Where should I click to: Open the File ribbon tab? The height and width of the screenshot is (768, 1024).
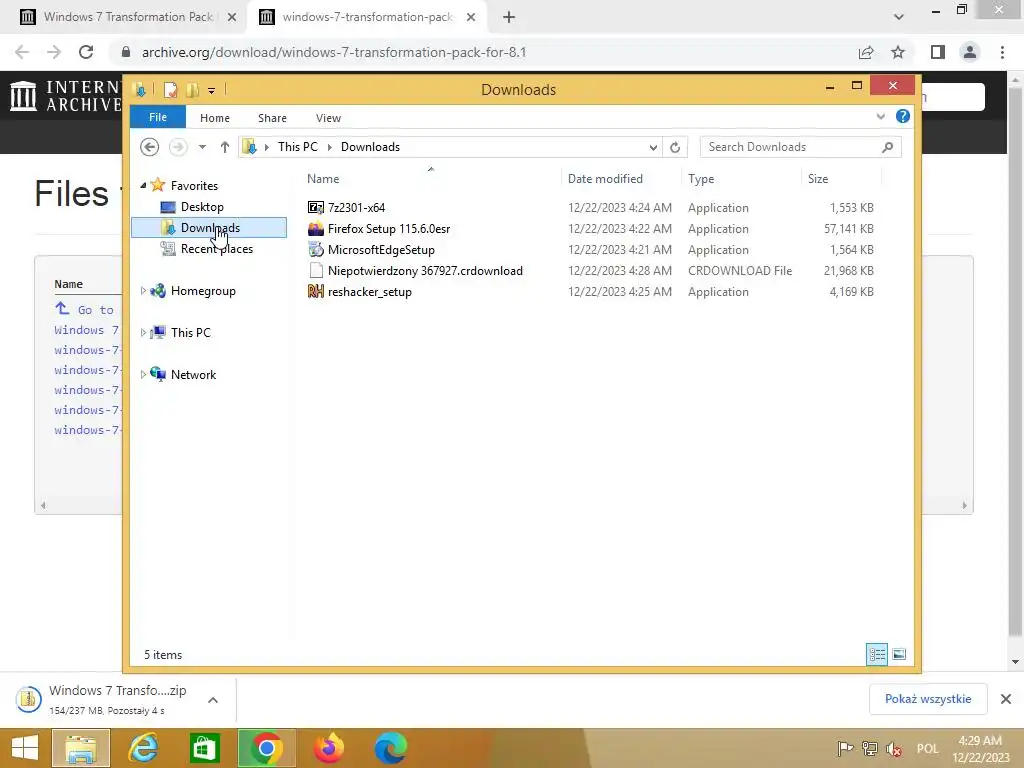(157, 117)
